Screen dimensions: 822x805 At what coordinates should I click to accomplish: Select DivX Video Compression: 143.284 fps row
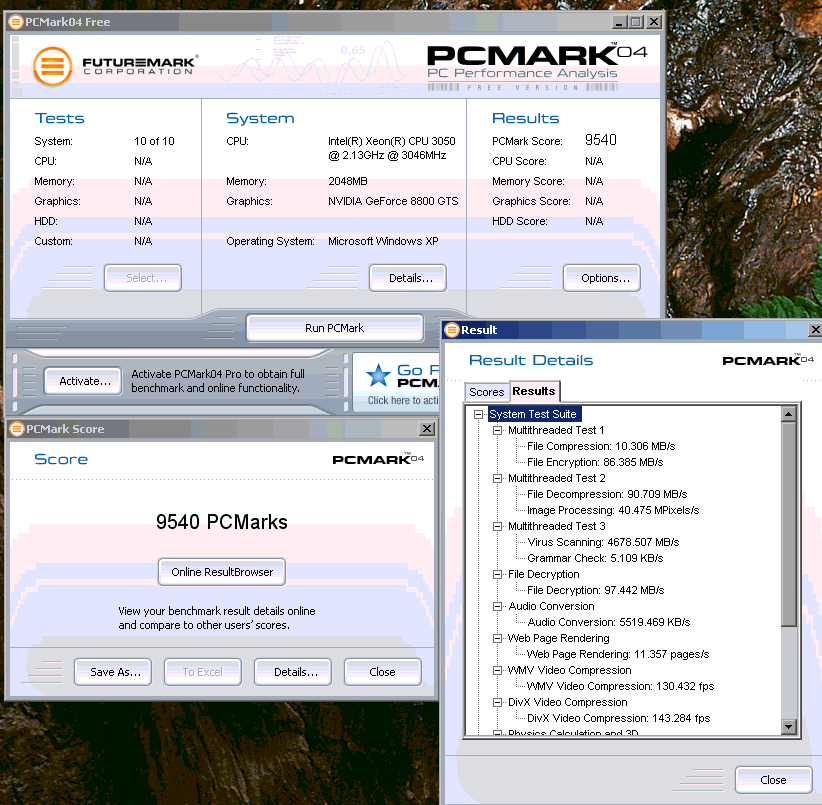[619, 718]
